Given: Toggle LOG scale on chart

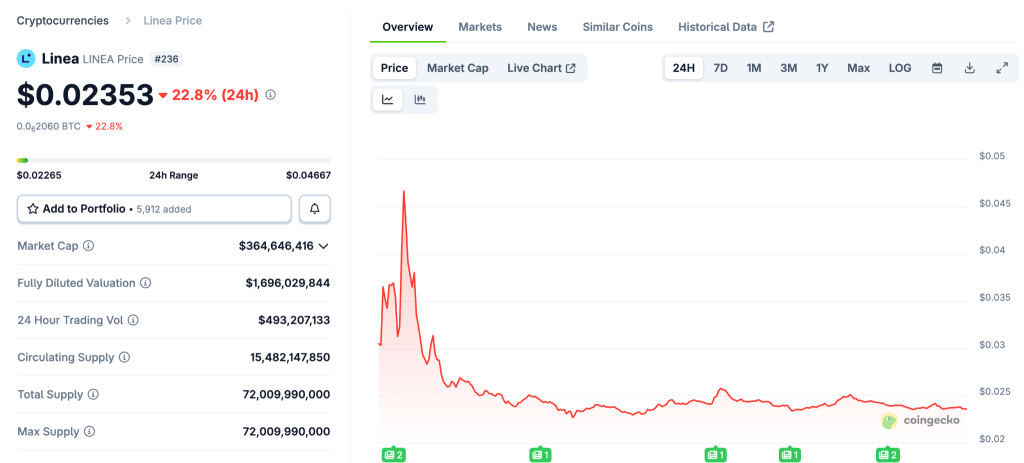Looking at the screenshot, I should point(900,68).
